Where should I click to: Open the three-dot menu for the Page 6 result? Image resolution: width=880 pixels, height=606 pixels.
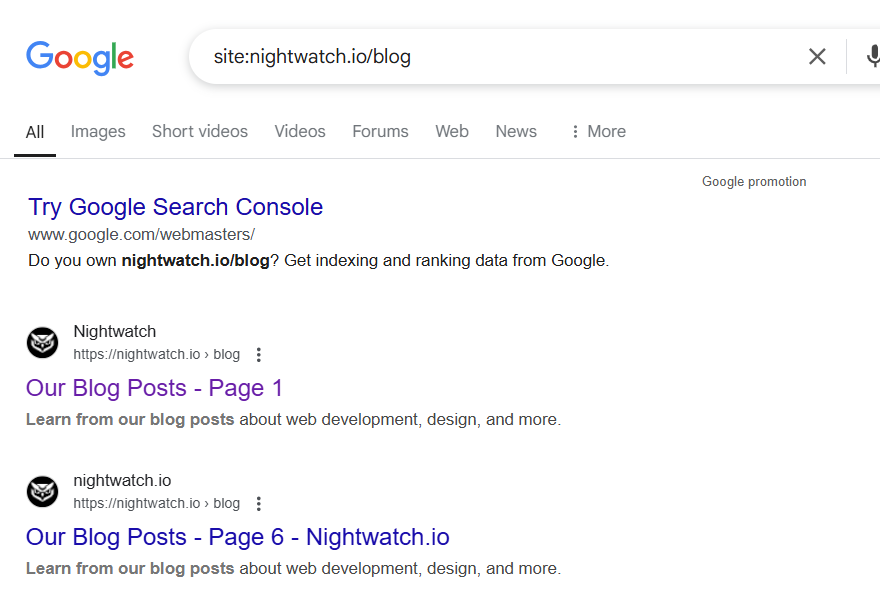click(x=258, y=503)
